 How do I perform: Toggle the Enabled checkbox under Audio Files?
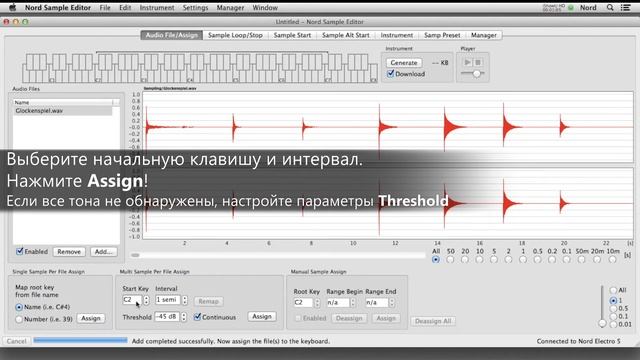[19, 251]
